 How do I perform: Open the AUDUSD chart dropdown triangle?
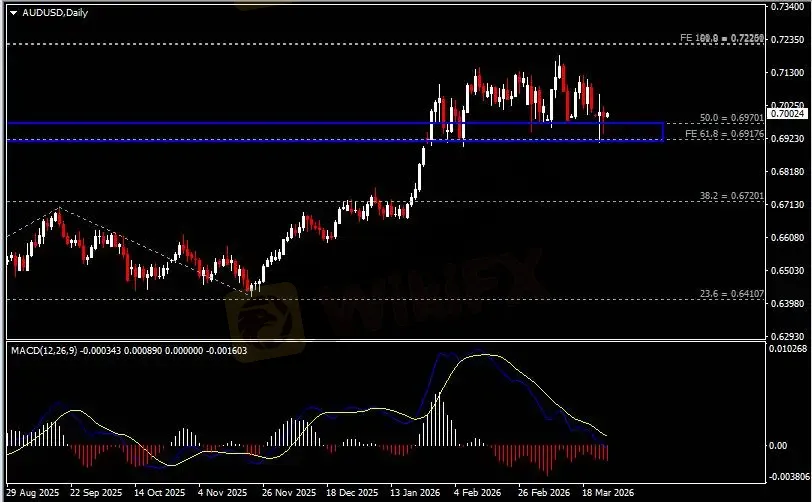(14, 13)
